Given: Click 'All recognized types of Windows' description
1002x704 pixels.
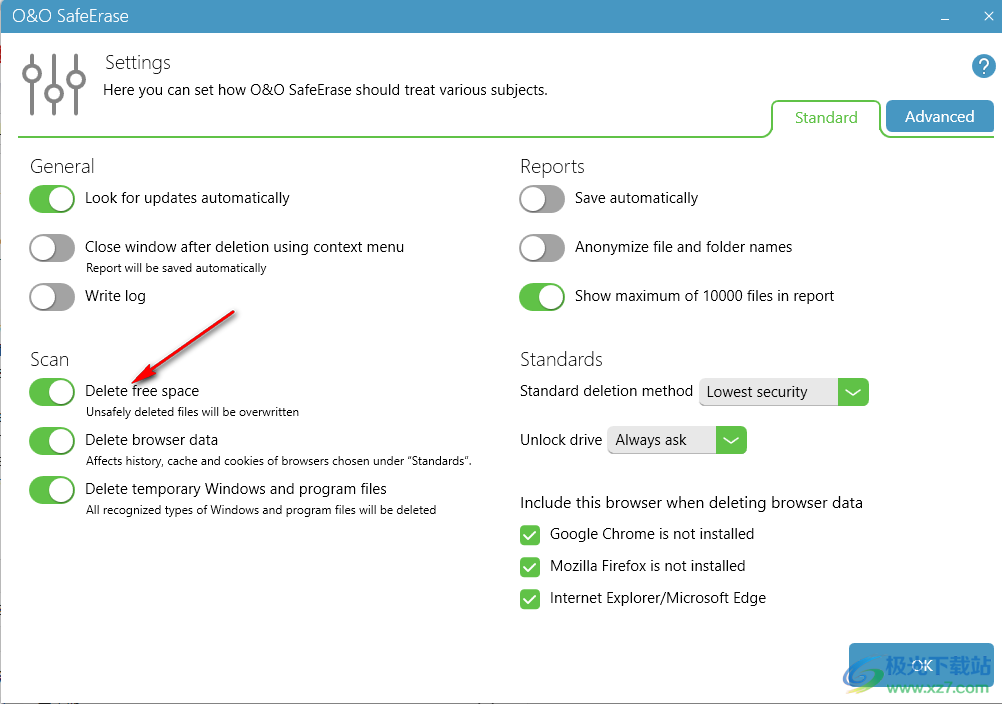Looking at the screenshot, I should [261, 510].
